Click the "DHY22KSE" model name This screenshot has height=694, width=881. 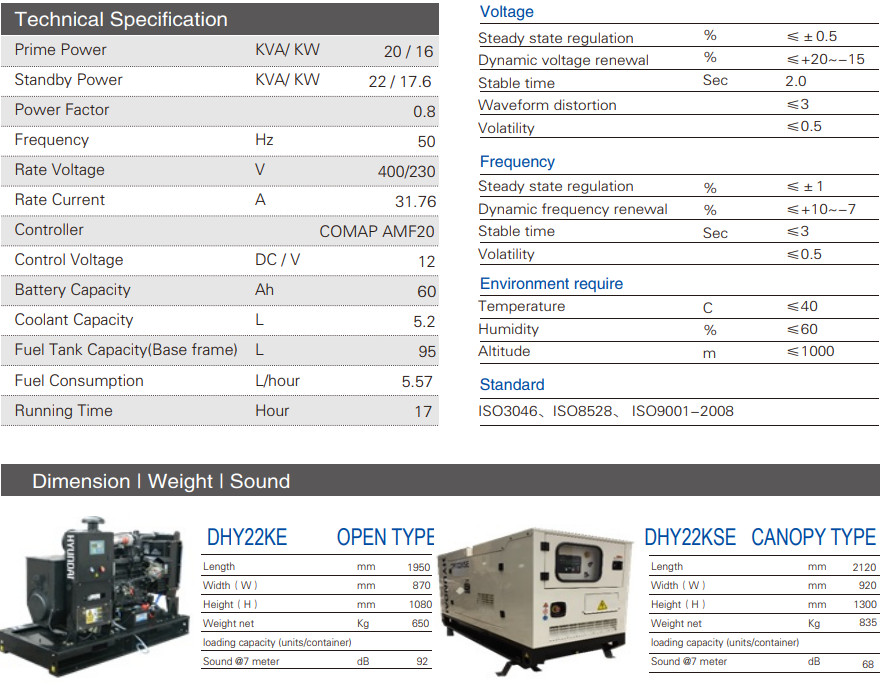[689, 537]
